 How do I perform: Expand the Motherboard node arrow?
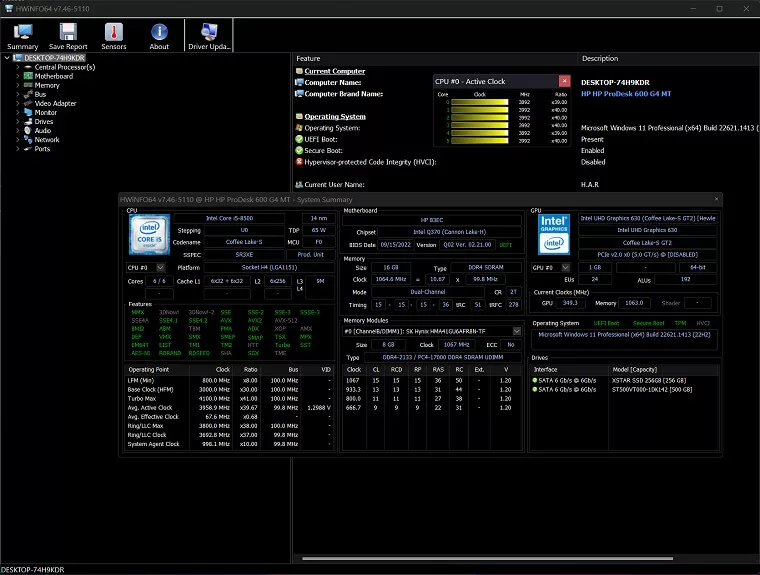click(18, 76)
